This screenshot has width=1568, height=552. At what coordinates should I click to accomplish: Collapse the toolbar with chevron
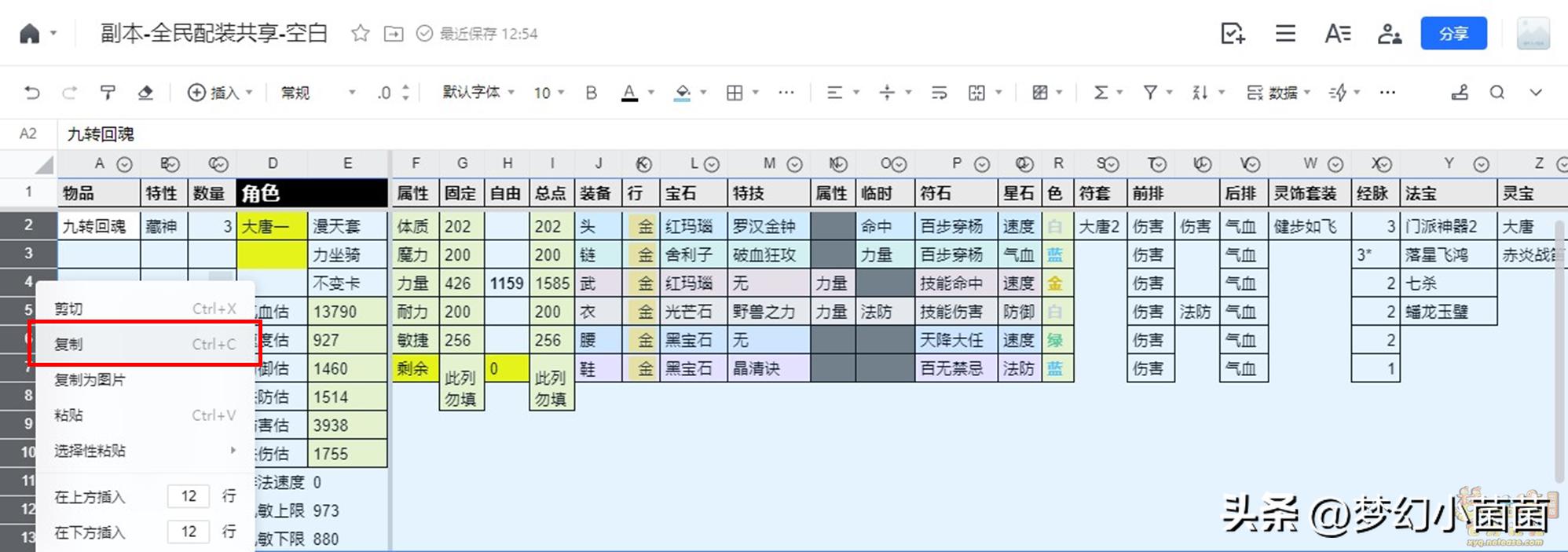point(1535,93)
